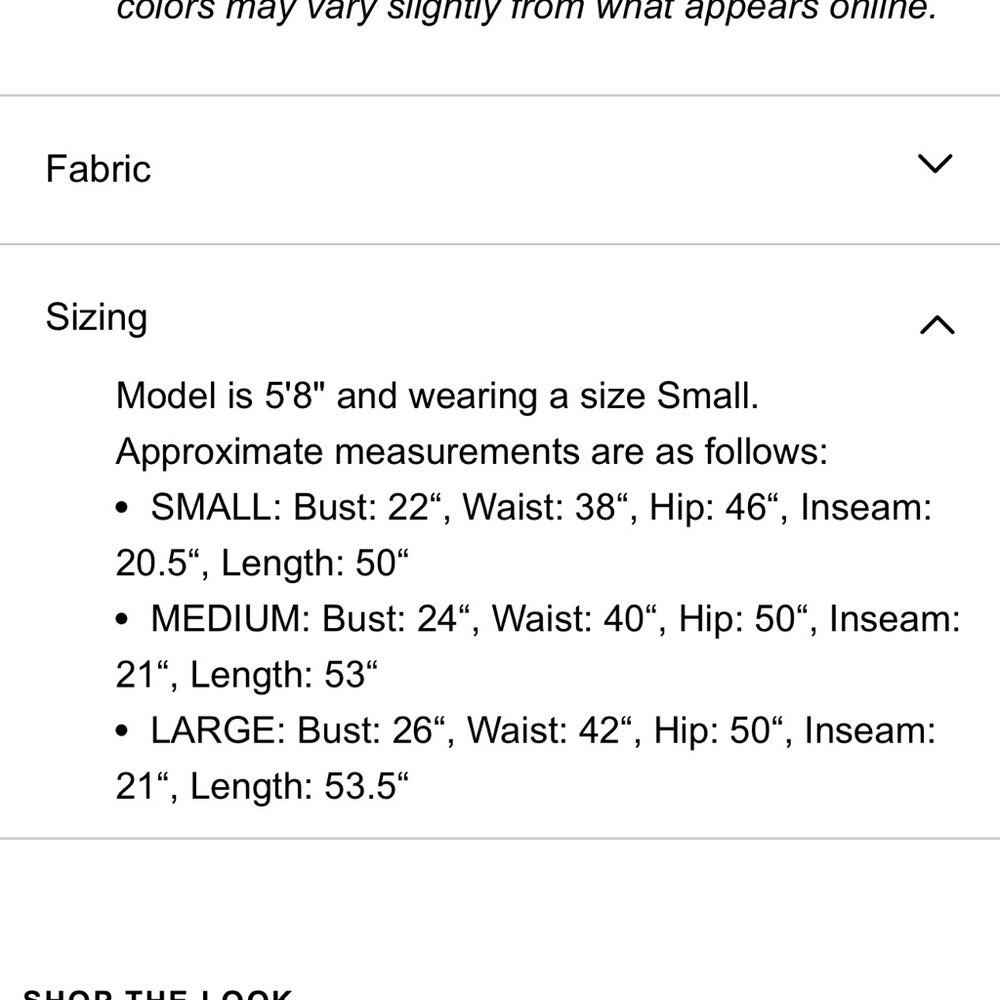The width and height of the screenshot is (1000, 1000).
Task: Click the Length: 53.5 measurement
Action: (x=299, y=786)
